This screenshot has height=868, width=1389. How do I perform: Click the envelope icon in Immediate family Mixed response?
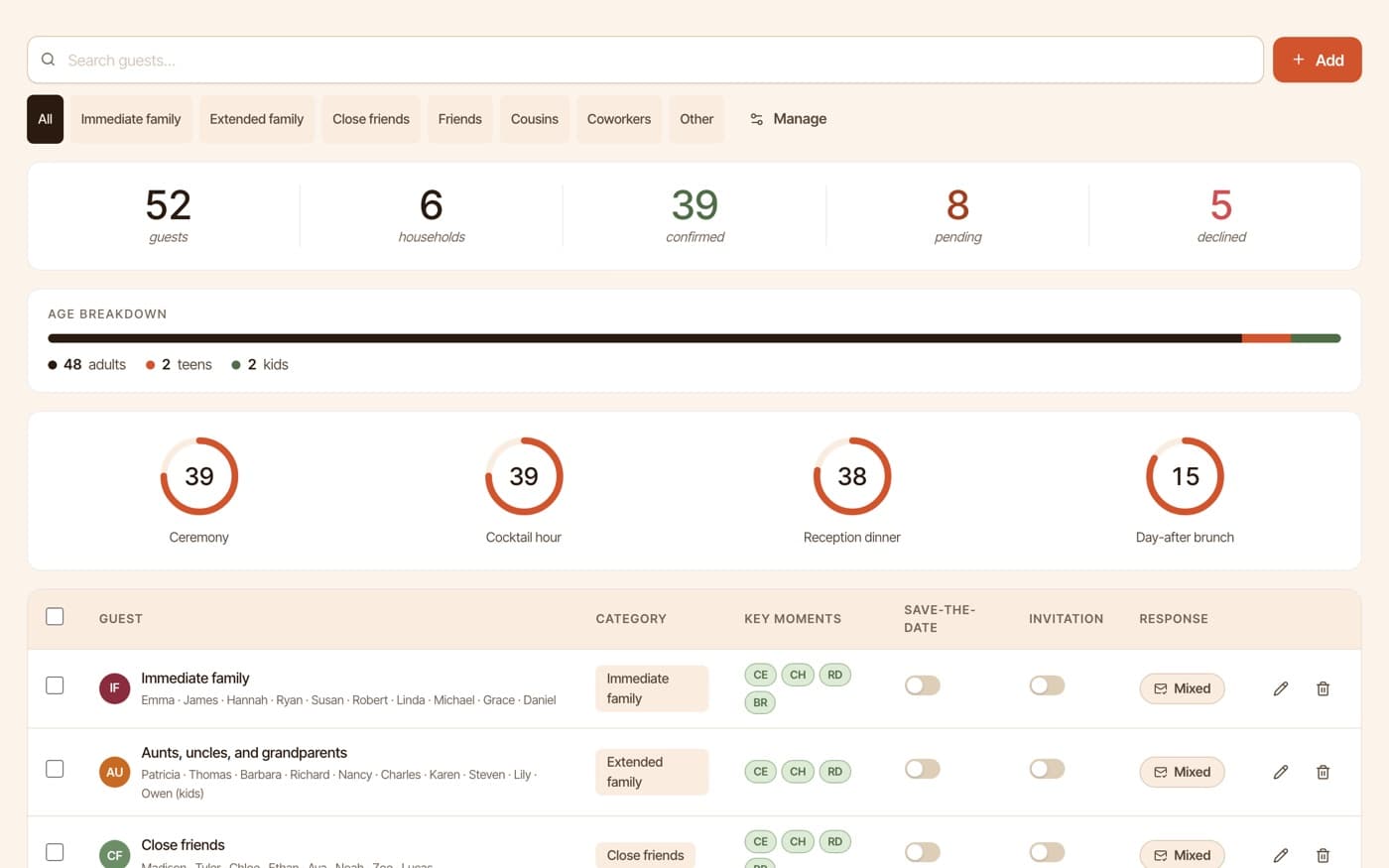1160,688
